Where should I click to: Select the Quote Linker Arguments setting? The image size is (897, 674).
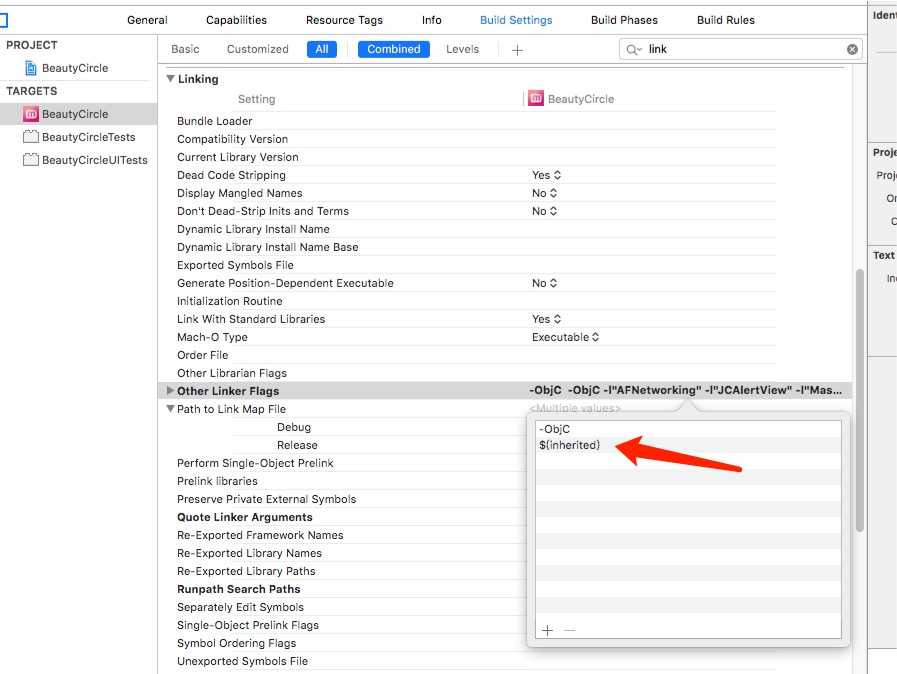pyautogui.click(x=244, y=517)
